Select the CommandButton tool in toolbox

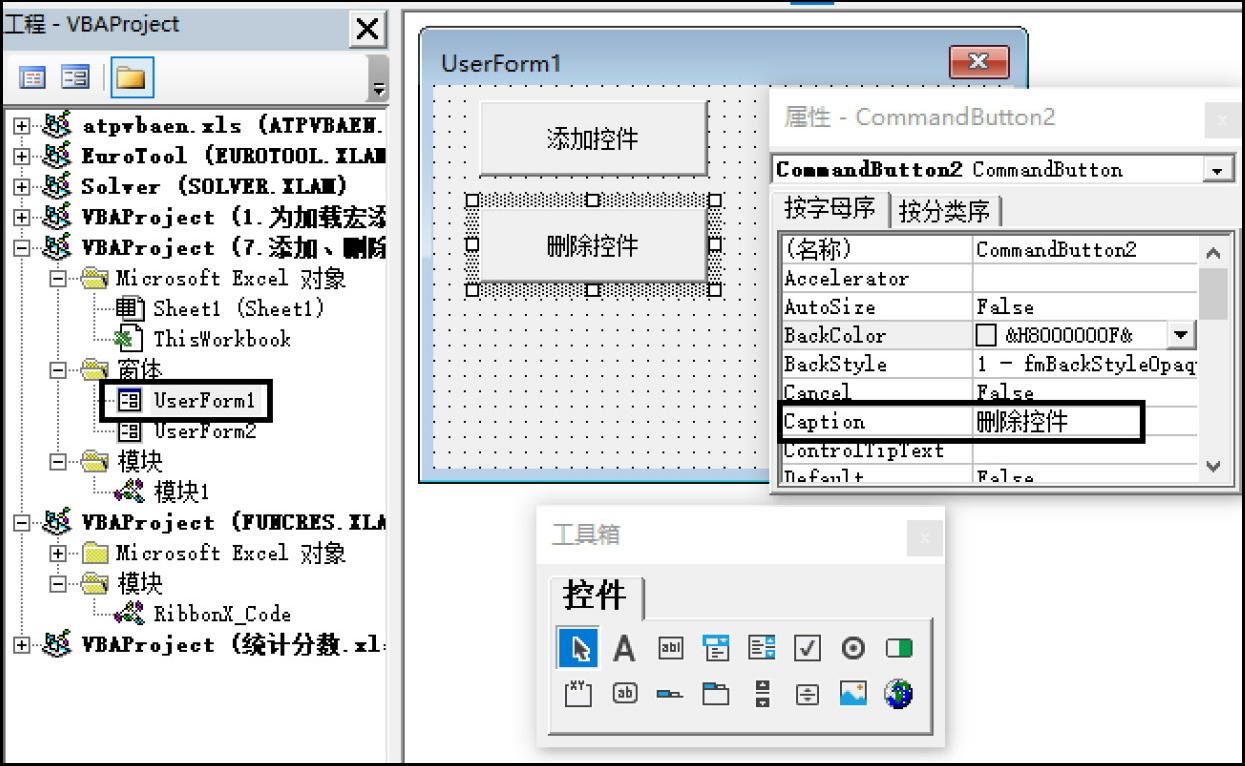point(624,692)
